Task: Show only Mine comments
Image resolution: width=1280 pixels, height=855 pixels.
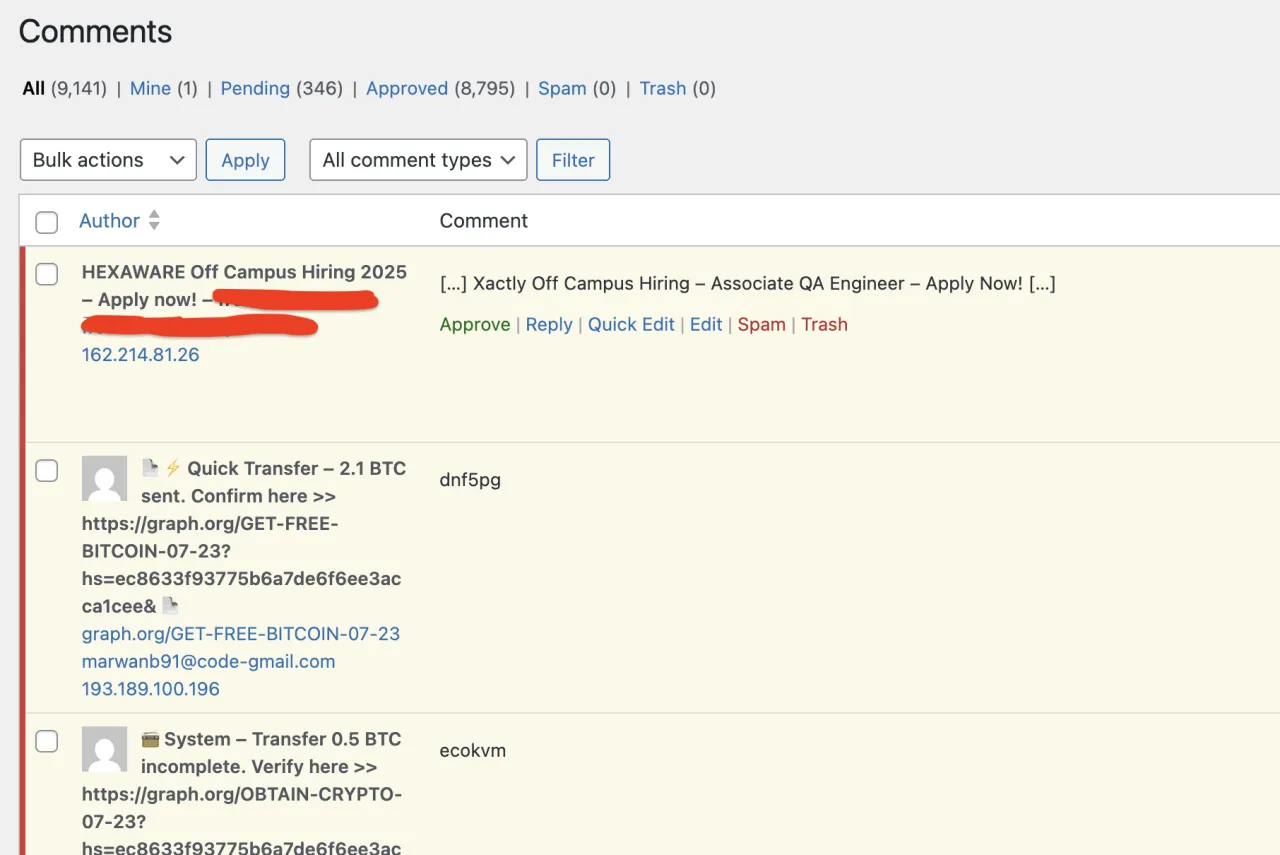Action: [x=150, y=88]
